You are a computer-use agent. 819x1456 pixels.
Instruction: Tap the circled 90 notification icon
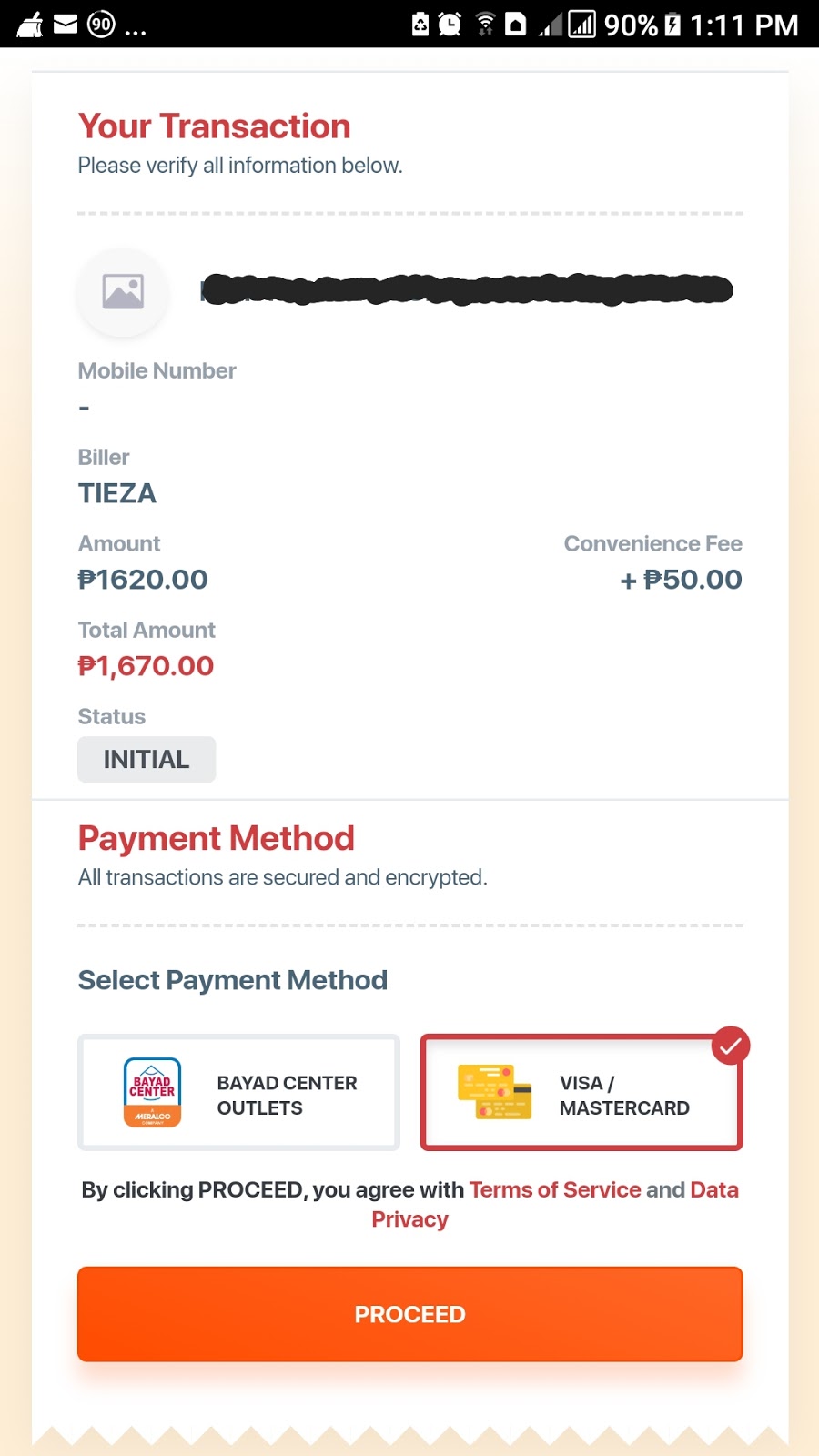(x=101, y=24)
